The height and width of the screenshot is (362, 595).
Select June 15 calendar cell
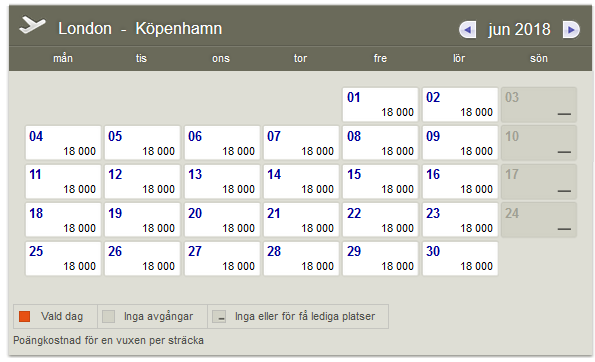click(x=380, y=181)
